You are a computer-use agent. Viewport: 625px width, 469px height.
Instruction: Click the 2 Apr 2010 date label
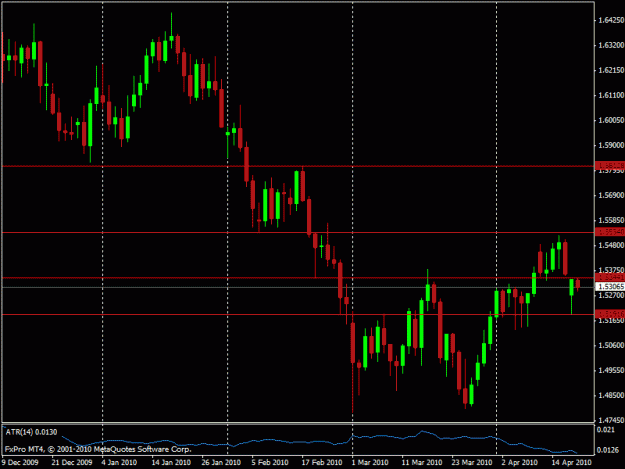coord(519,462)
